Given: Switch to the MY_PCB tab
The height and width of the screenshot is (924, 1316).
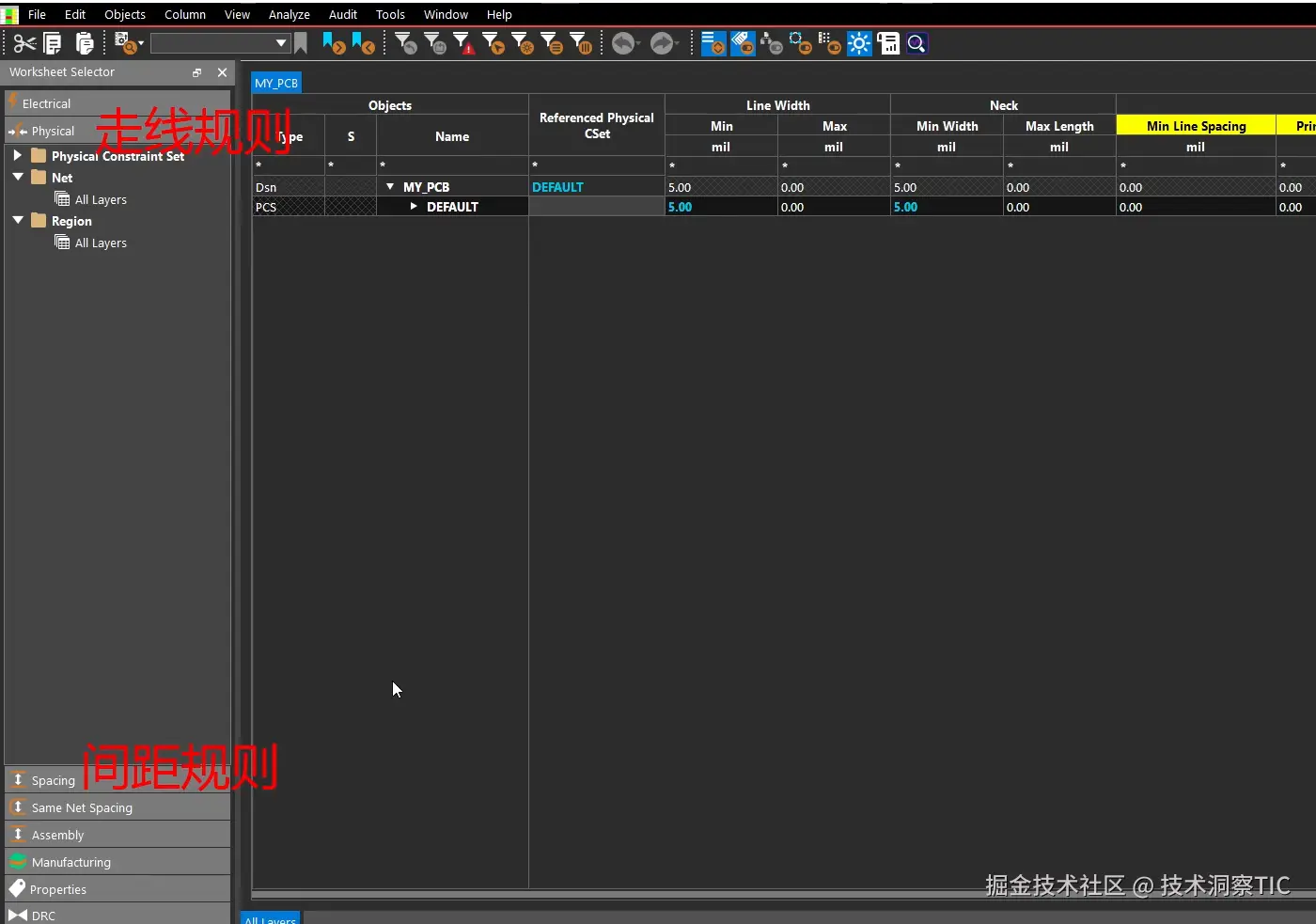Looking at the screenshot, I should (276, 83).
